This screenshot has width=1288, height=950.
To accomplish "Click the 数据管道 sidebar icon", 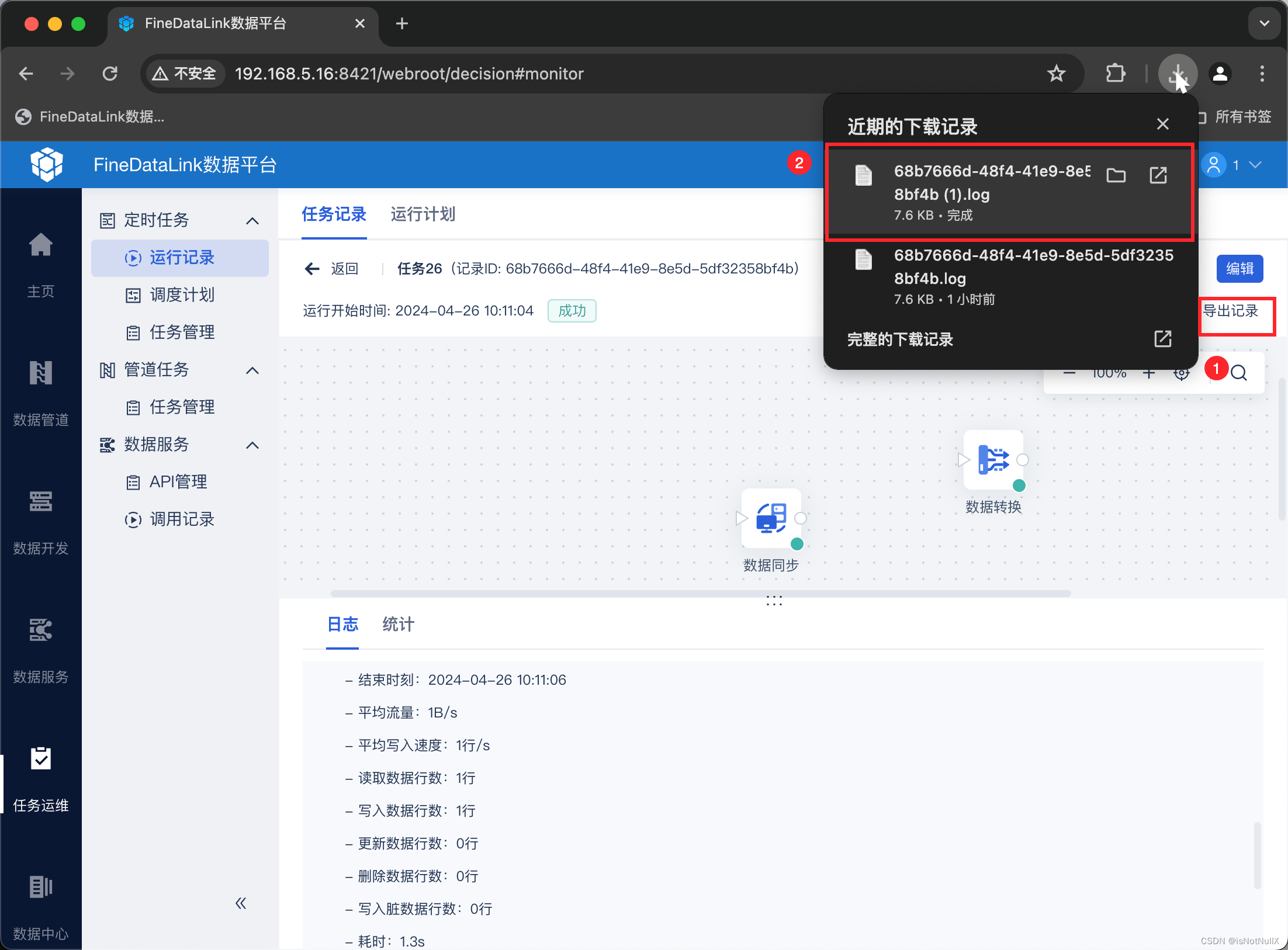I will [x=40, y=373].
